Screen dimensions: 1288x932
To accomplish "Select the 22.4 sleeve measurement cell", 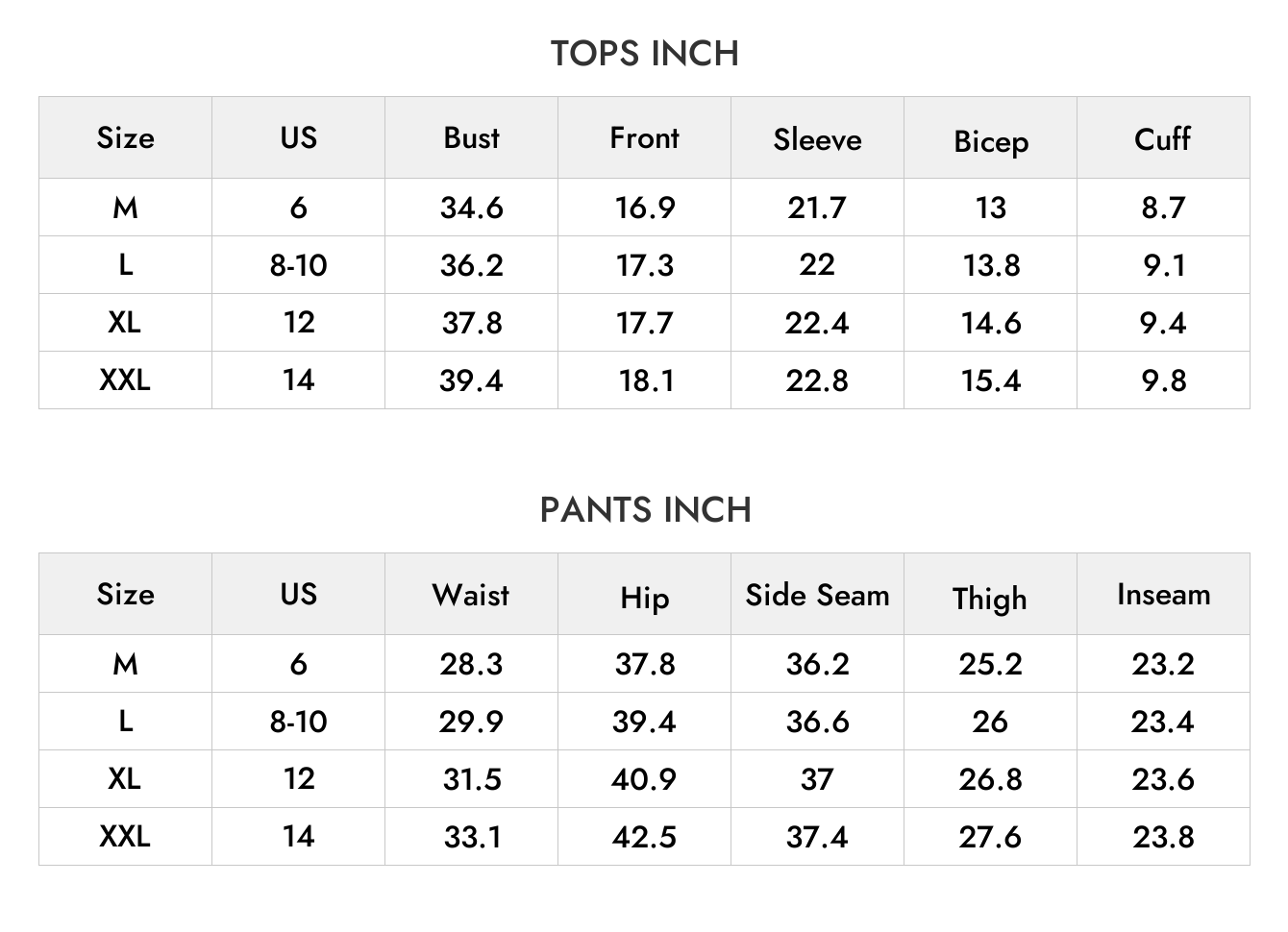I will click(x=817, y=323).
